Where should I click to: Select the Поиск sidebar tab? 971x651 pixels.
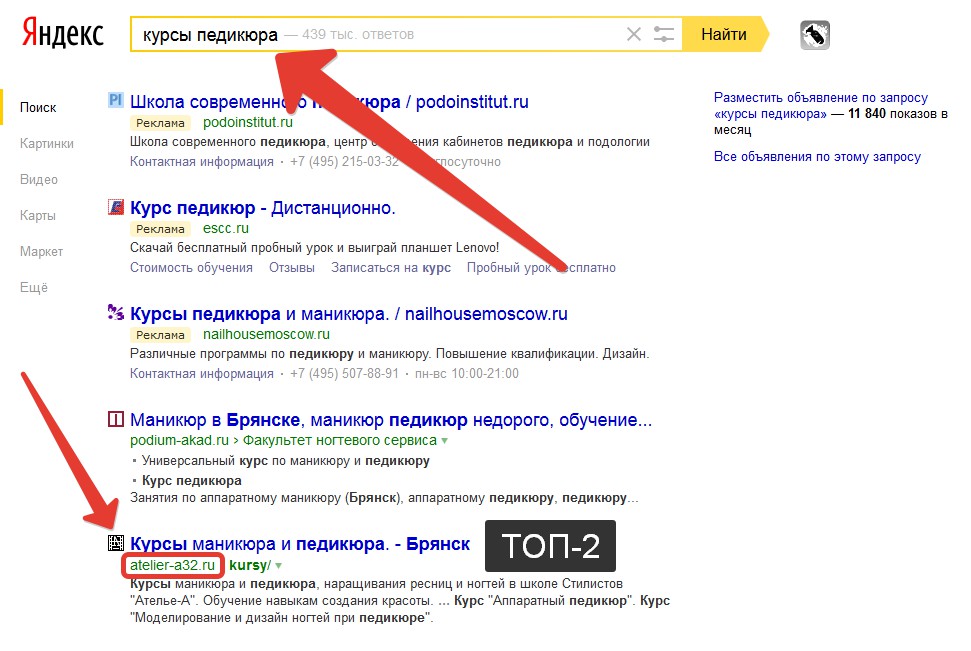[x=38, y=107]
